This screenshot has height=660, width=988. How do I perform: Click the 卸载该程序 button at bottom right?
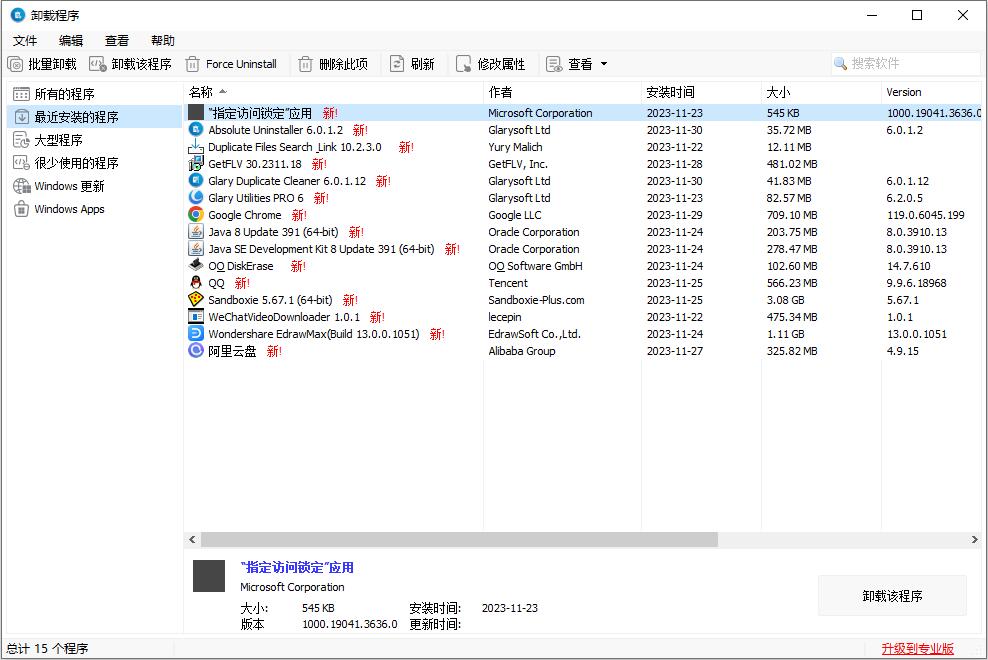891,594
